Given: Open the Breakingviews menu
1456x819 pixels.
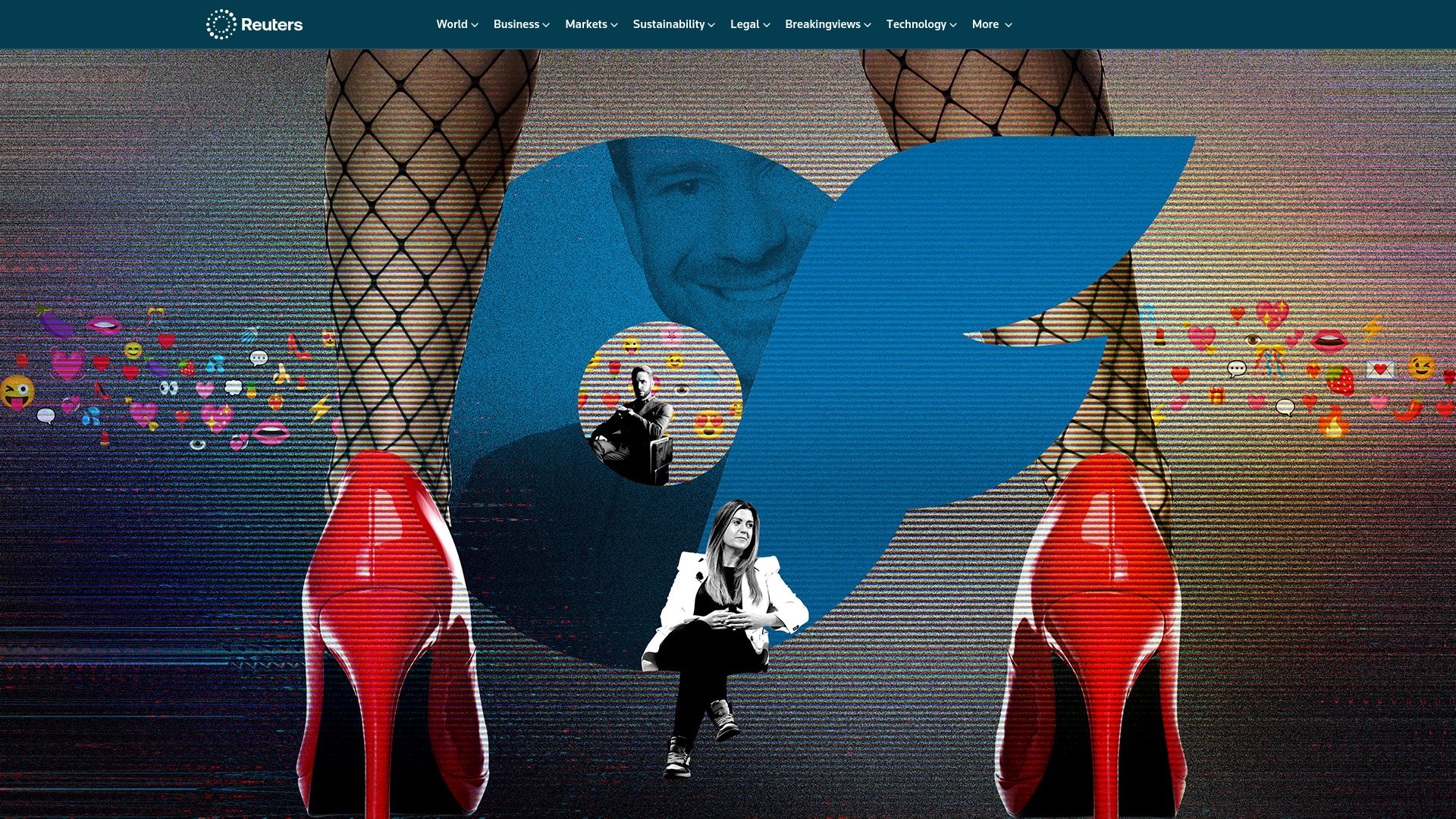Looking at the screenshot, I should [828, 24].
